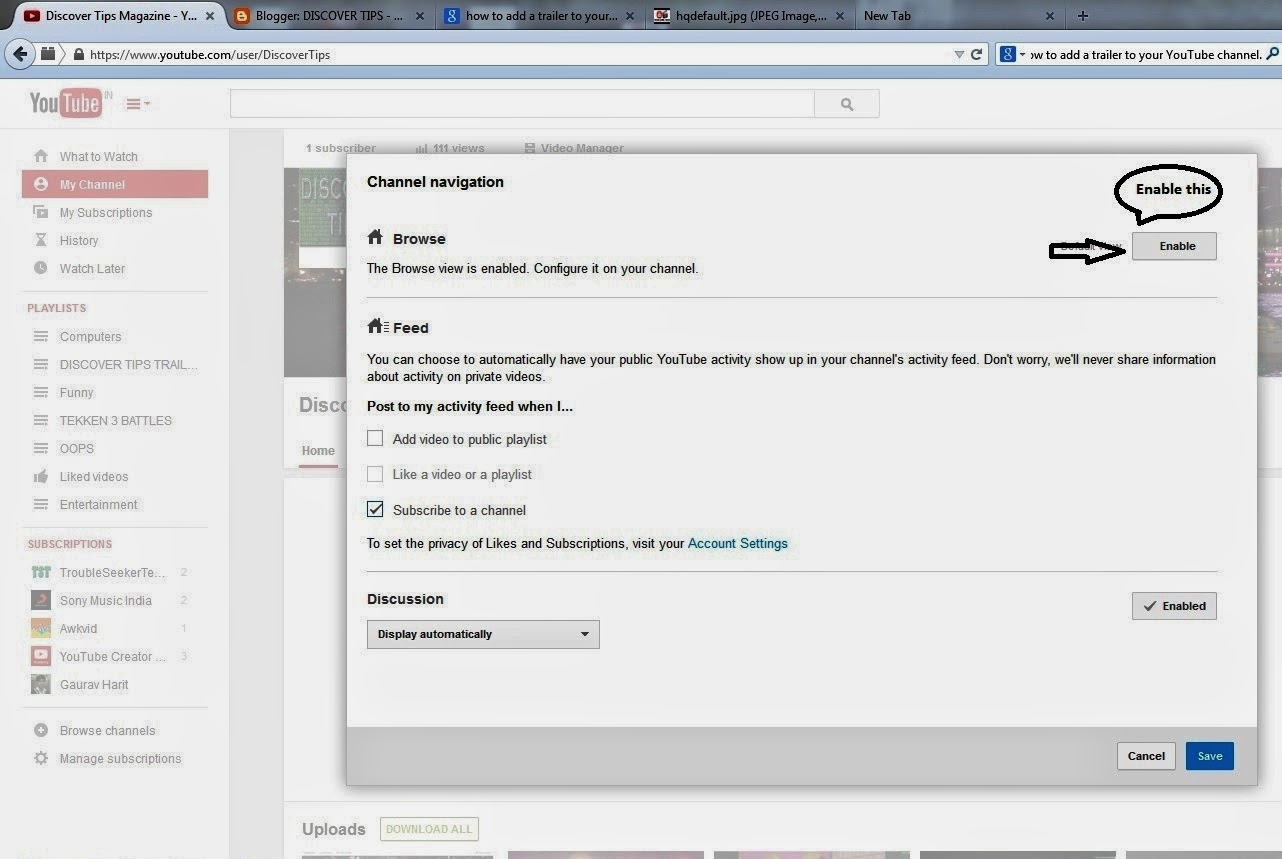Click the YouTube search magnifier button
This screenshot has height=859, width=1282.
(847, 104)
